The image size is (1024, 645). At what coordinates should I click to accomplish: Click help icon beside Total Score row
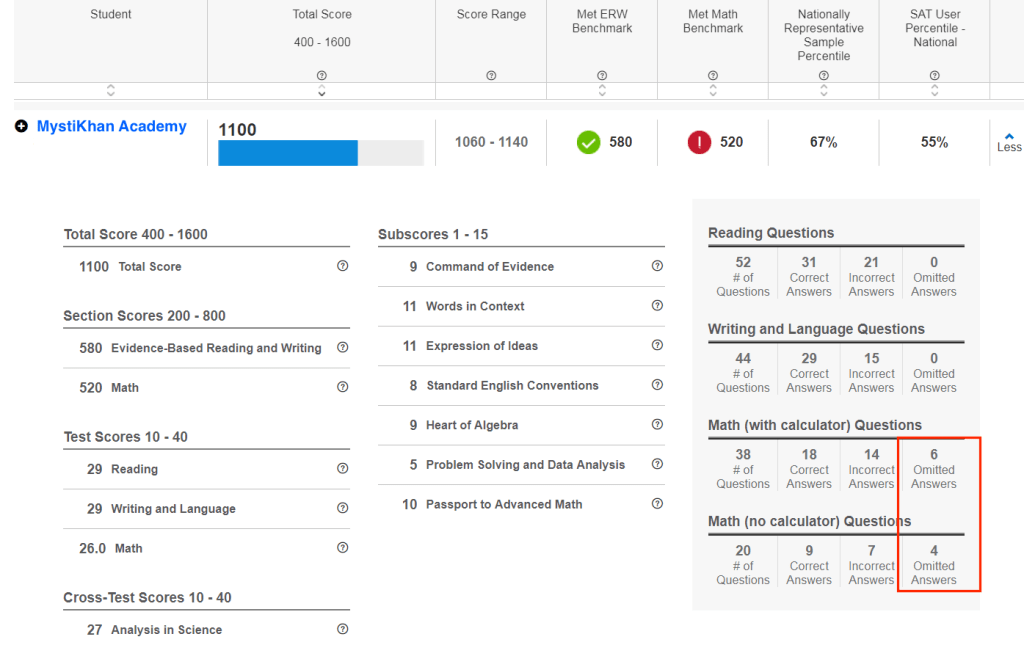pyautogui.click(x=342, y=267)
